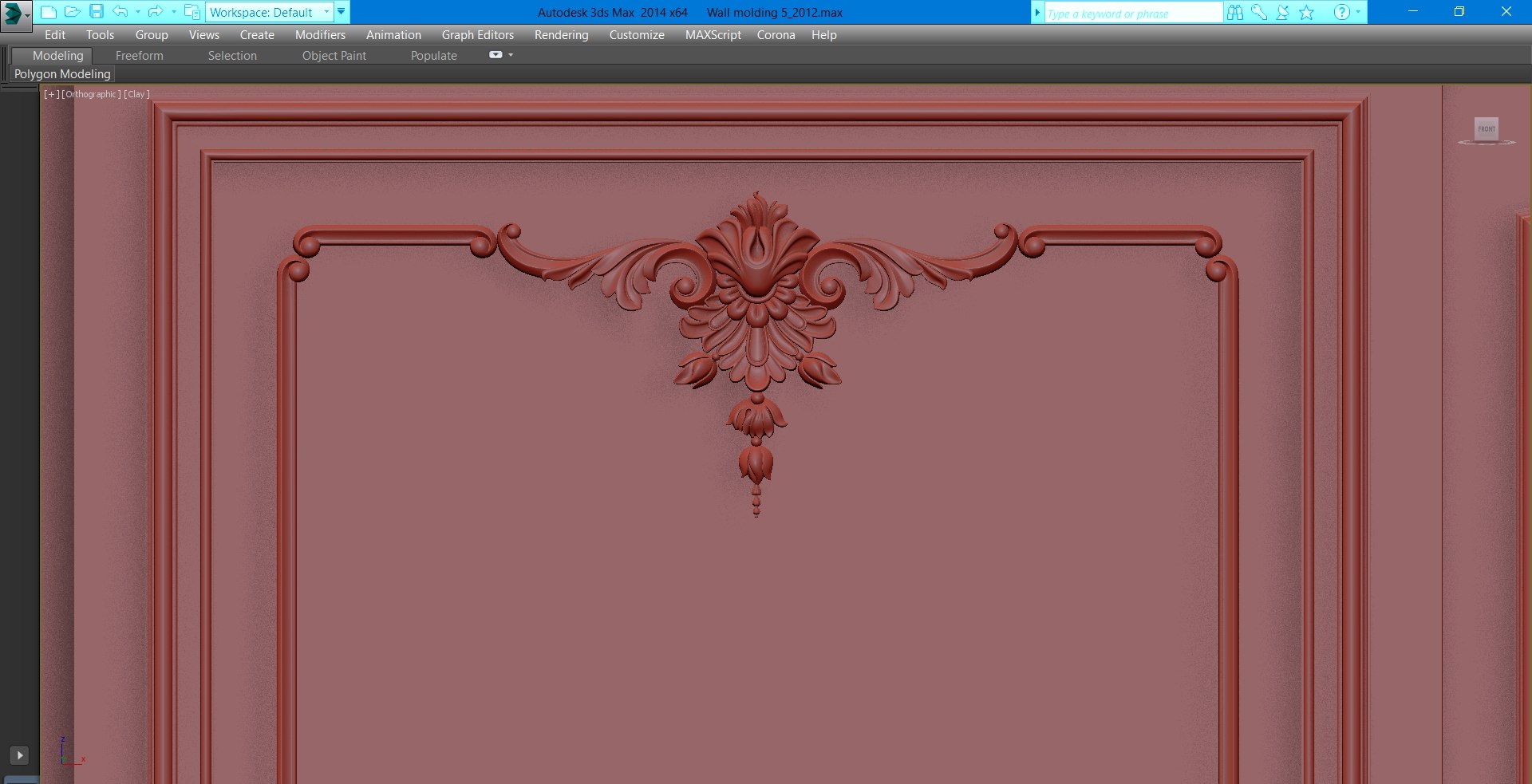Switch to the Selection ribbon tab
1532x784 pixels.
click(232, 56)
